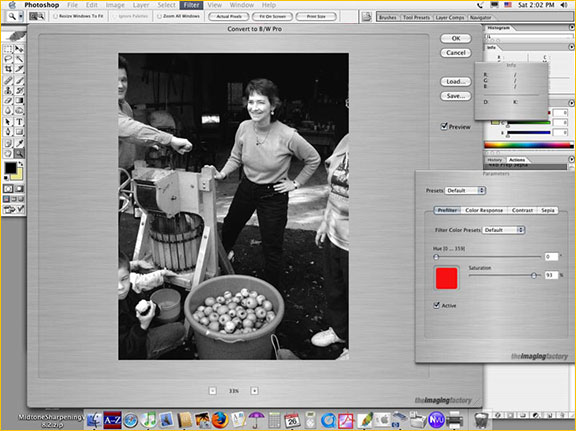576x431 pixels.
Task: Click the Save... button
Action: [456, 96]
